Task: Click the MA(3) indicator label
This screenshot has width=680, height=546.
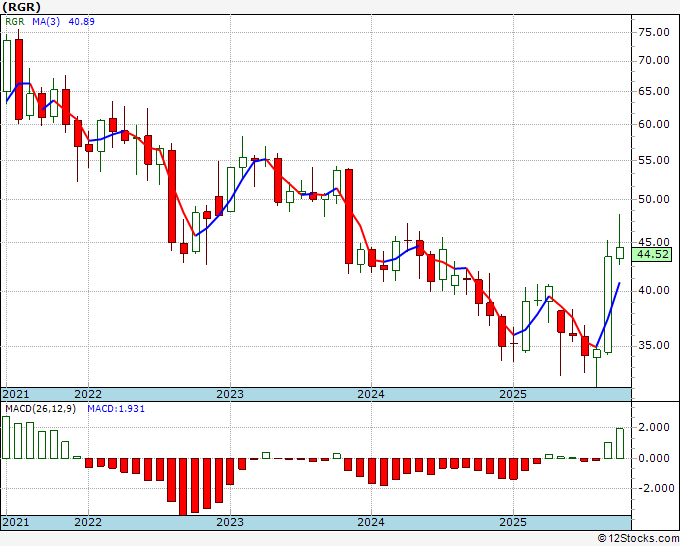Action: pos(46,22)
